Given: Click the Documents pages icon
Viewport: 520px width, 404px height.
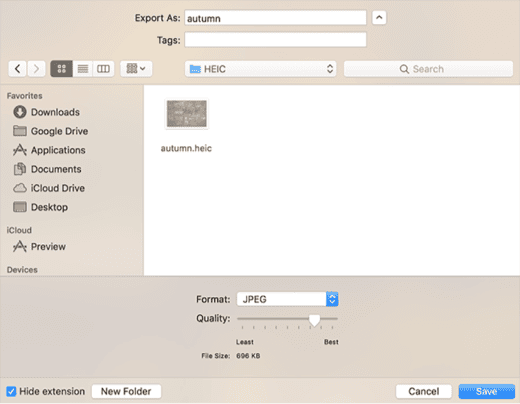Looking at the screenshot, I should coord(20,169).
